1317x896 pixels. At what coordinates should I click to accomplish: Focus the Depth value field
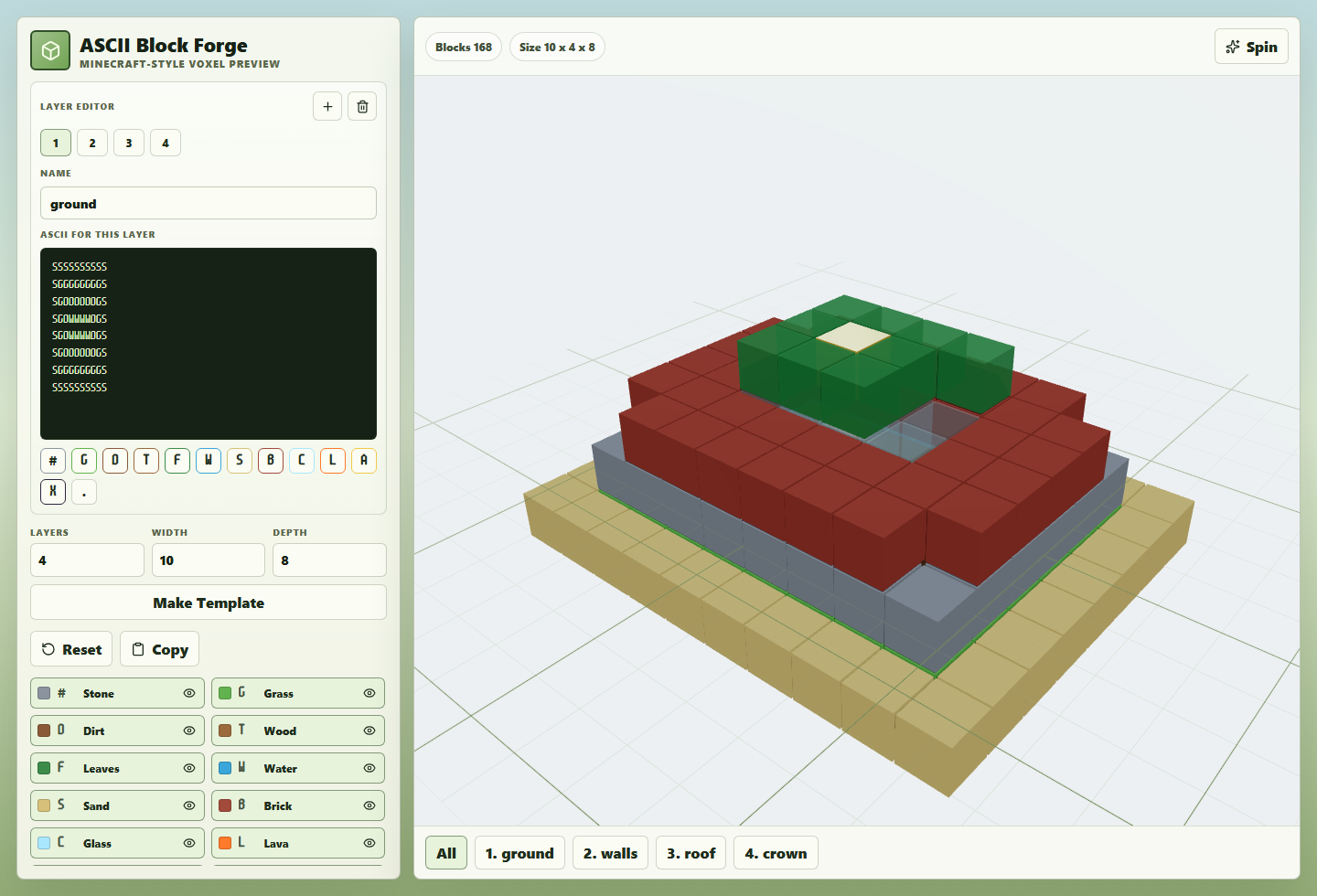click(x=329, y=560)
